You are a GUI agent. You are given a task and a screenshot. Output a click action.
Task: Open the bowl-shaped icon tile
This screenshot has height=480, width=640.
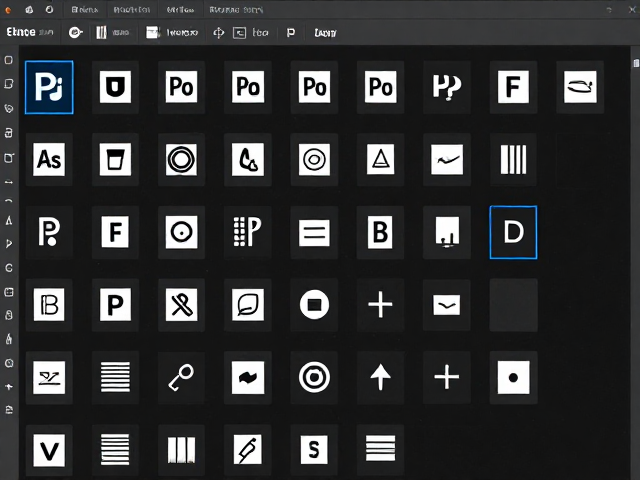pos(580,87)
